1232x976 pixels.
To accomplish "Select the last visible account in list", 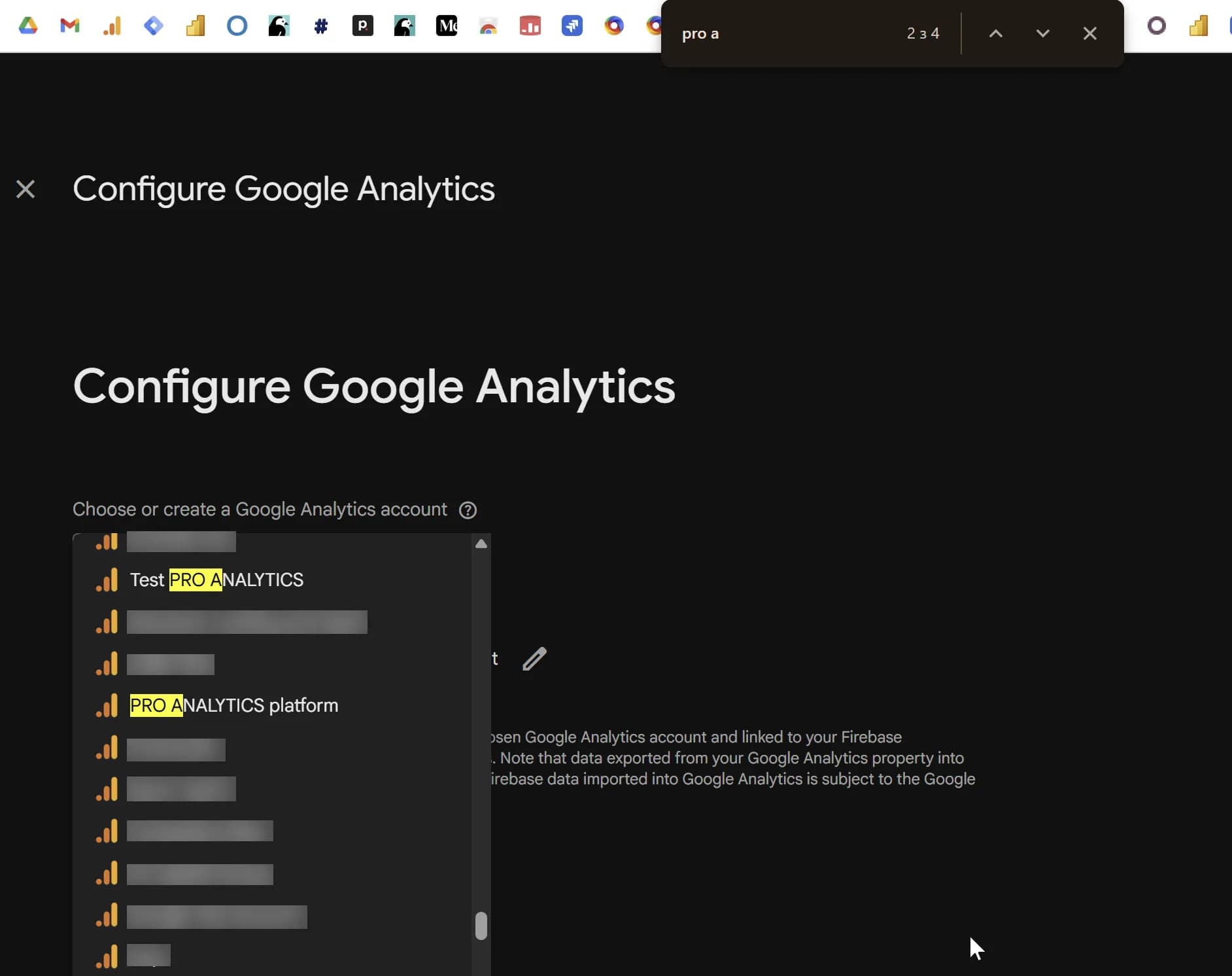I will click(148, 956).
